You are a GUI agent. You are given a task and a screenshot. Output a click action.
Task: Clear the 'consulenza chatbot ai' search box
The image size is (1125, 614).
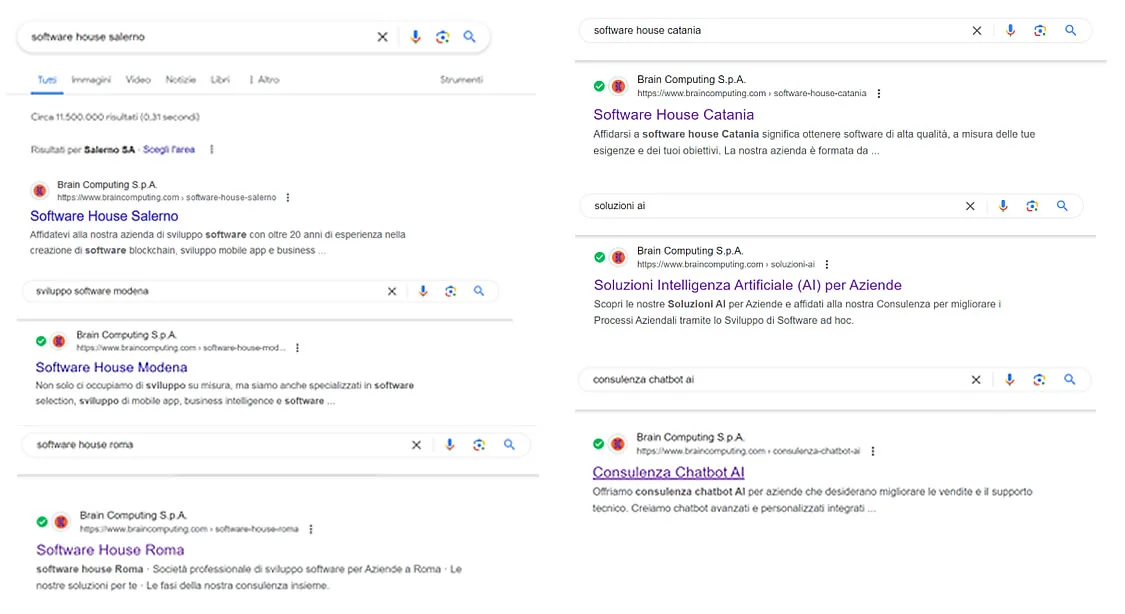(976, 379)
